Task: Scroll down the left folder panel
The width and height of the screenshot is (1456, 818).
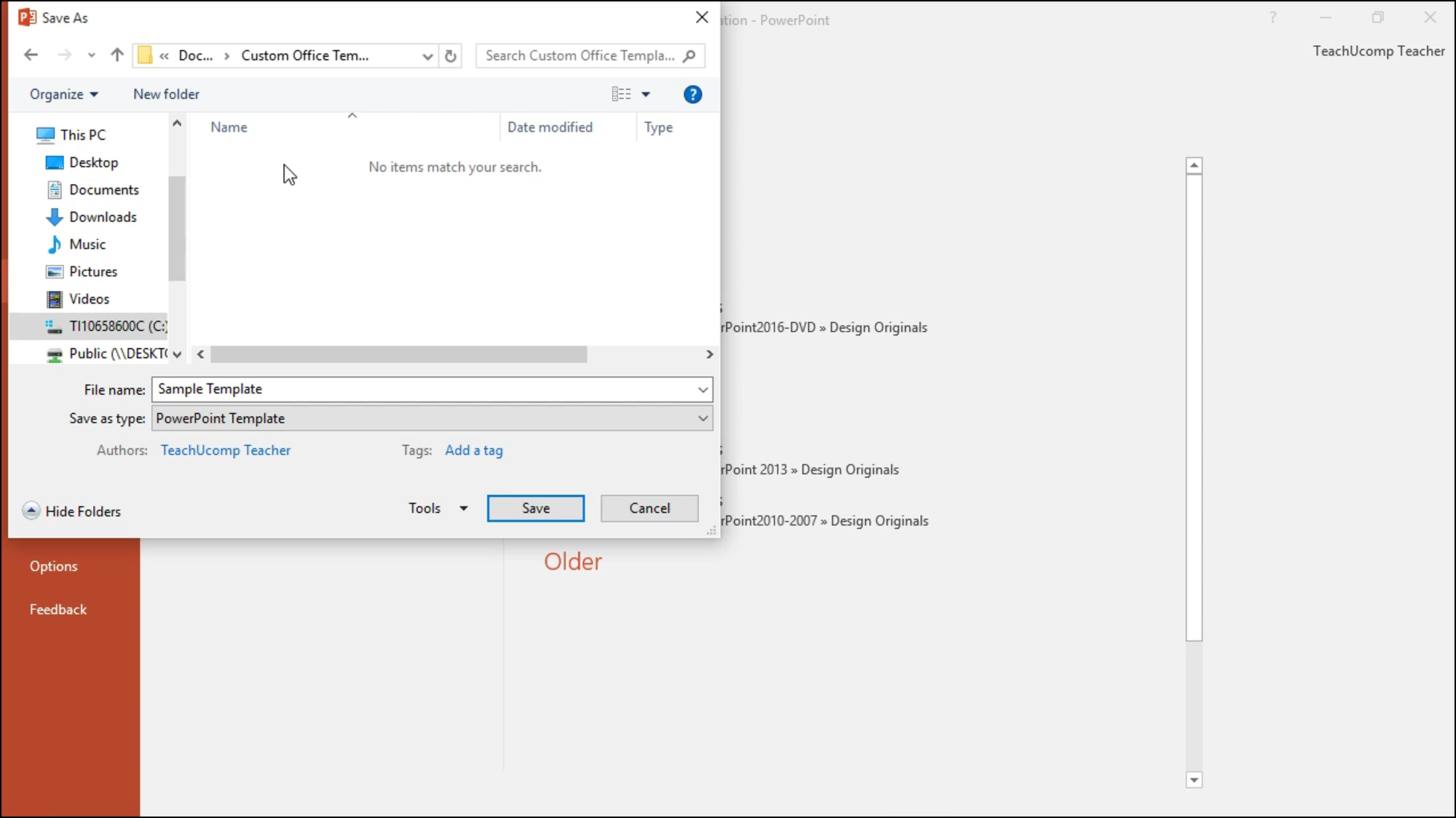Action: click(177, 353)
